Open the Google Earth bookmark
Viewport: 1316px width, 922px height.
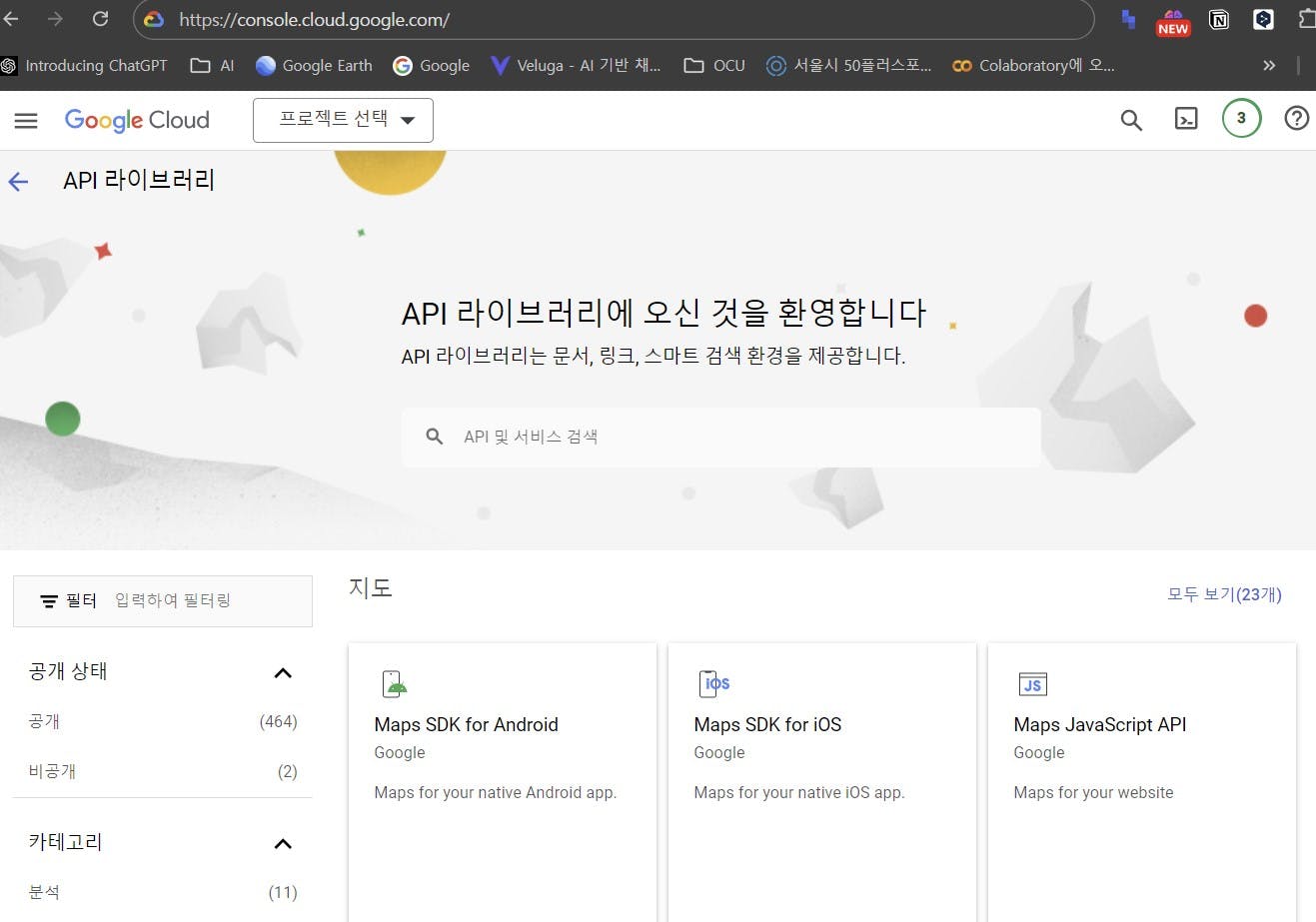click(314, 66)
